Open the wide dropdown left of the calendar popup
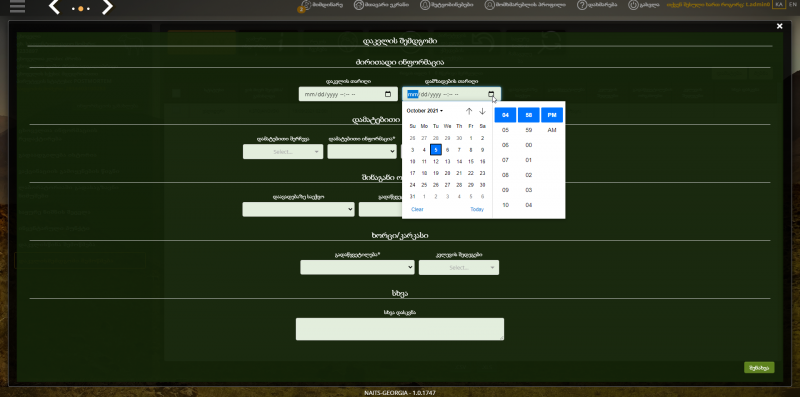 pyautogui.click(x=298, y=209)
